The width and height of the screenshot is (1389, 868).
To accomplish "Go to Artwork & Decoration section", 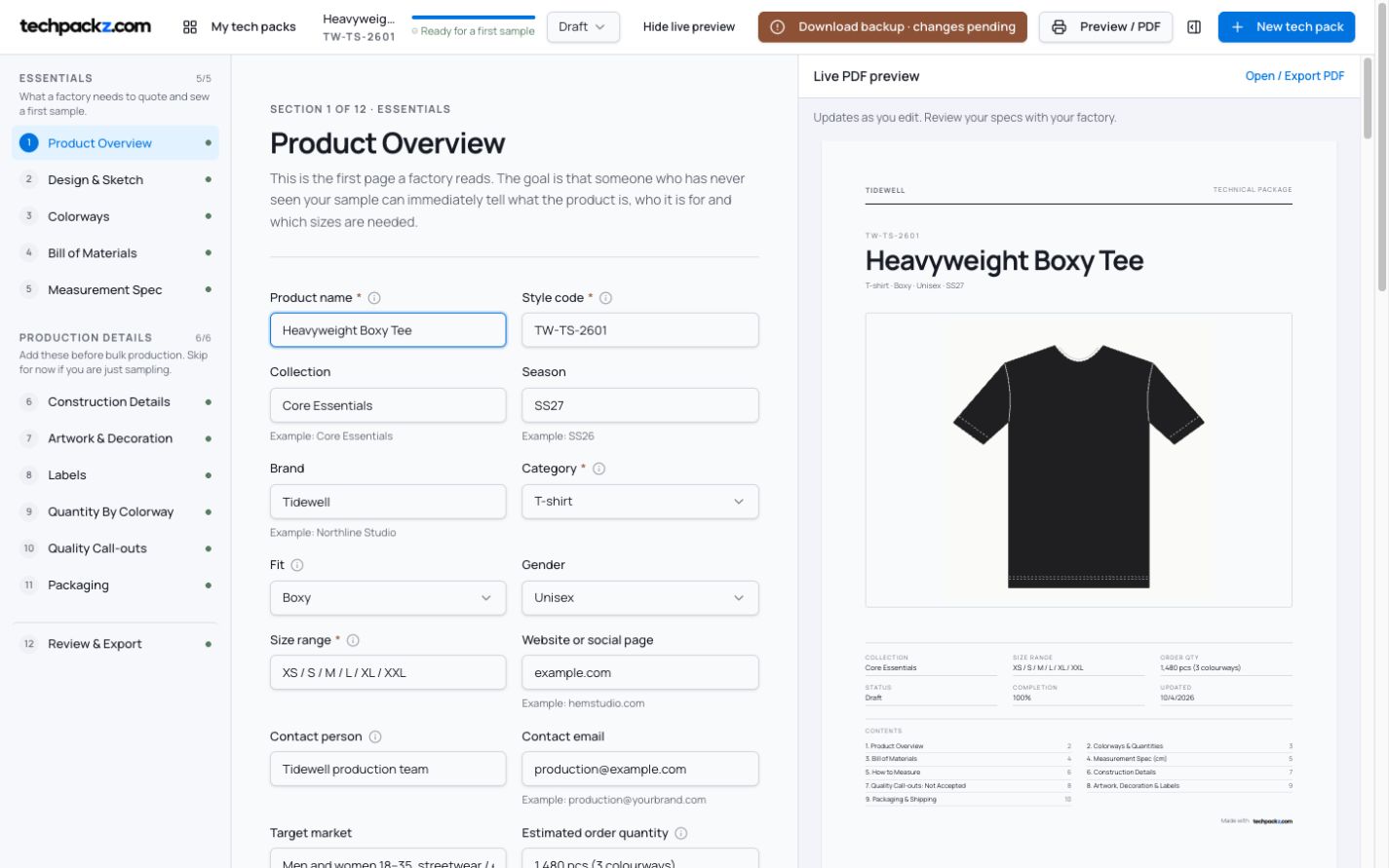I will coord(115,438).
